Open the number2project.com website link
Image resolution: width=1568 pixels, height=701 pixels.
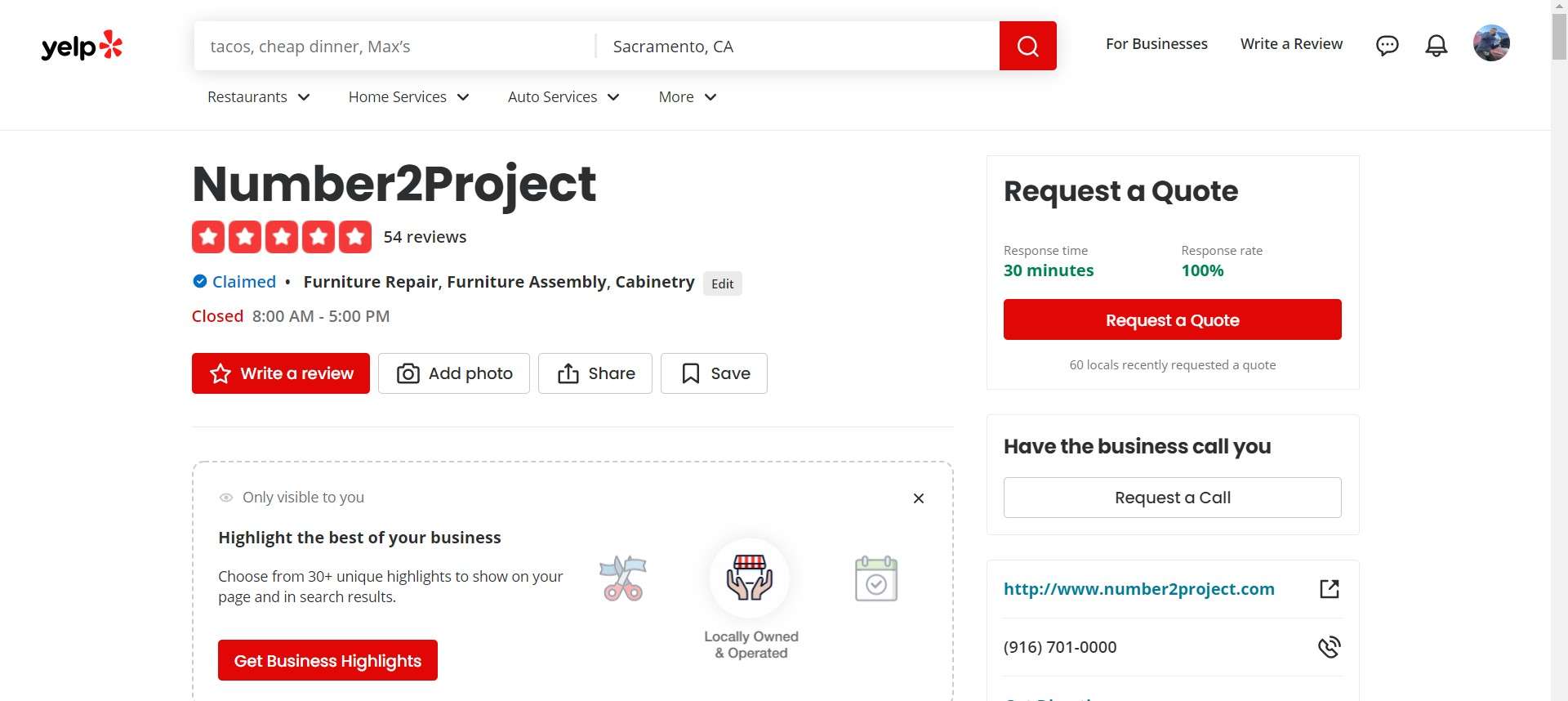[x=1138, y=589]
